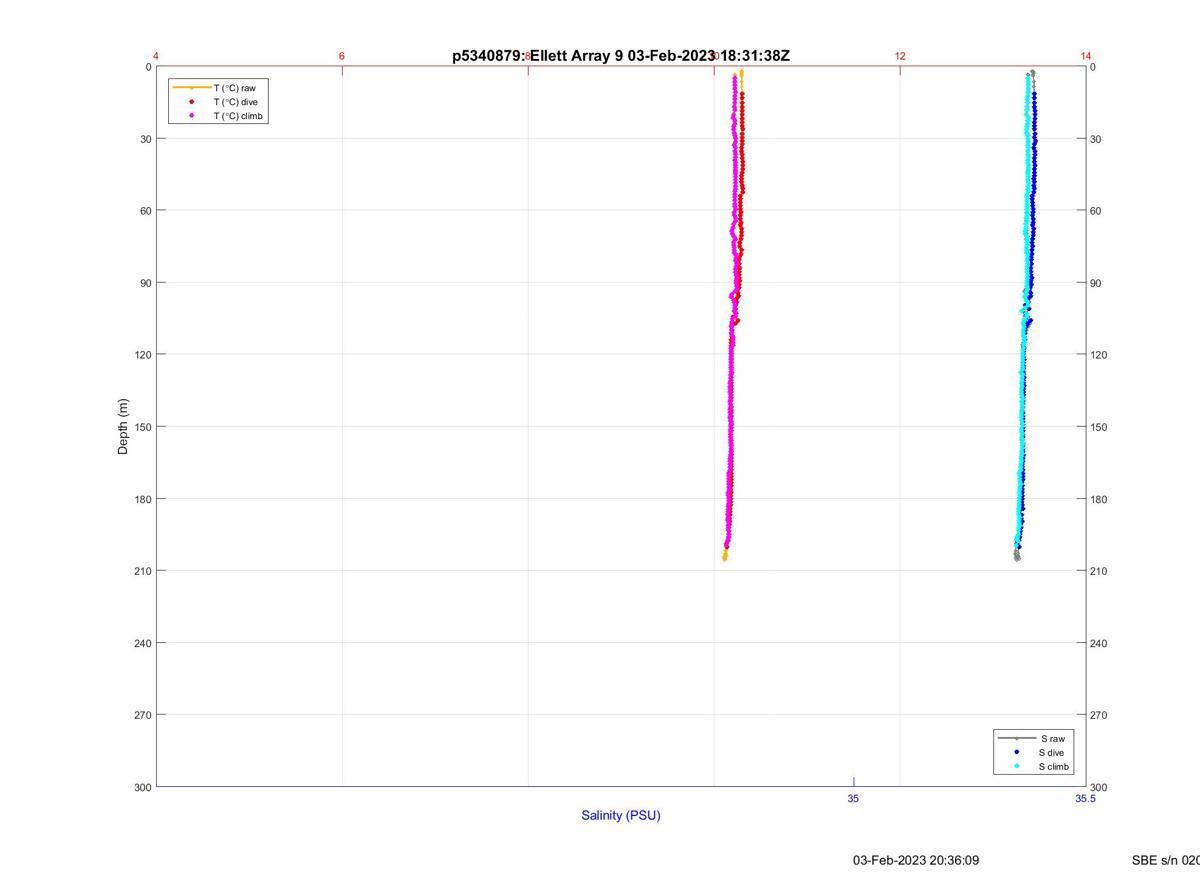
Task: Click the 120 tick on left depth axis
Action: (143, 355)
